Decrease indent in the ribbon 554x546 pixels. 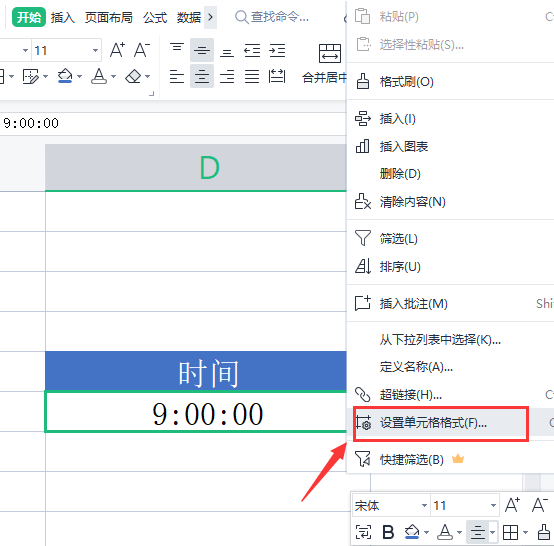252,50
